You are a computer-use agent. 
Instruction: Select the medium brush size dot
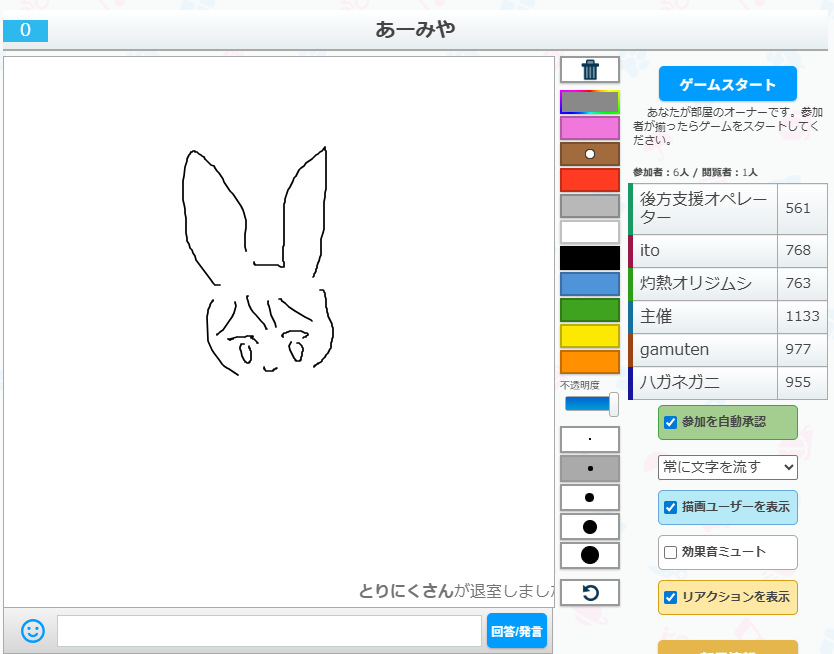(x=590, y=497)
